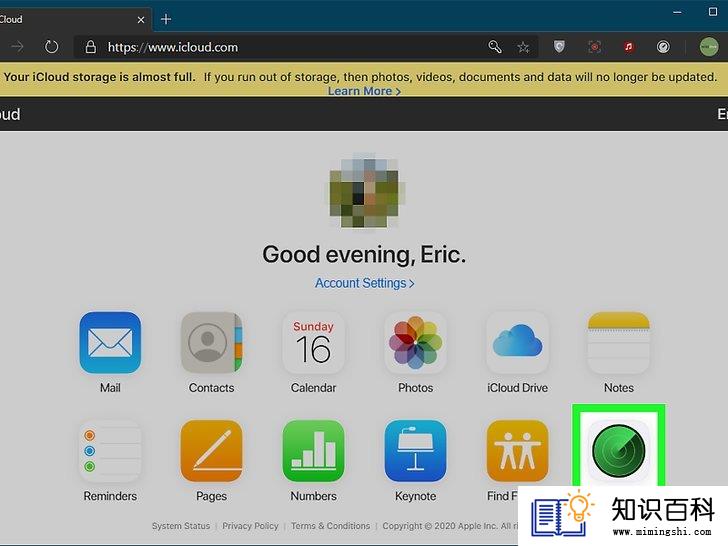Open the Mail app
728x546 pixels.
pyautogui.click(x=110, y=343)
